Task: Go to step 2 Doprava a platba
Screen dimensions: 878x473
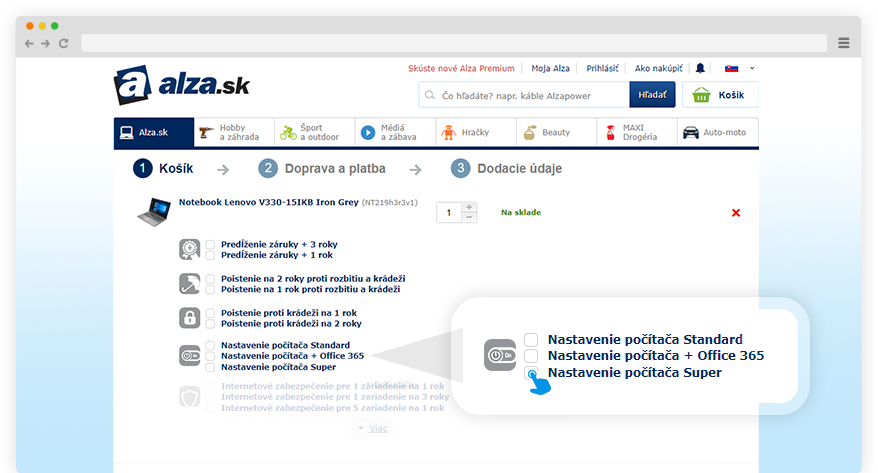Action: coord(322,168)
